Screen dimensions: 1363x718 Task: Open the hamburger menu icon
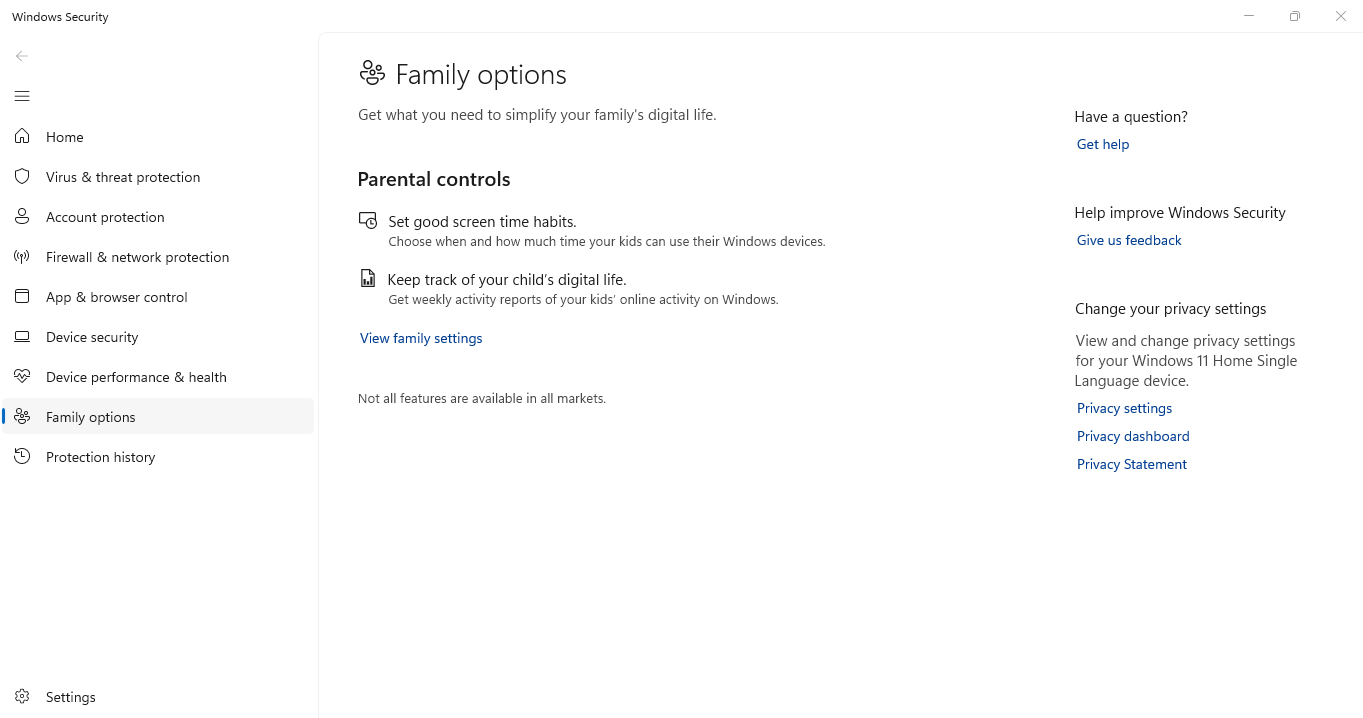[21, 96]
